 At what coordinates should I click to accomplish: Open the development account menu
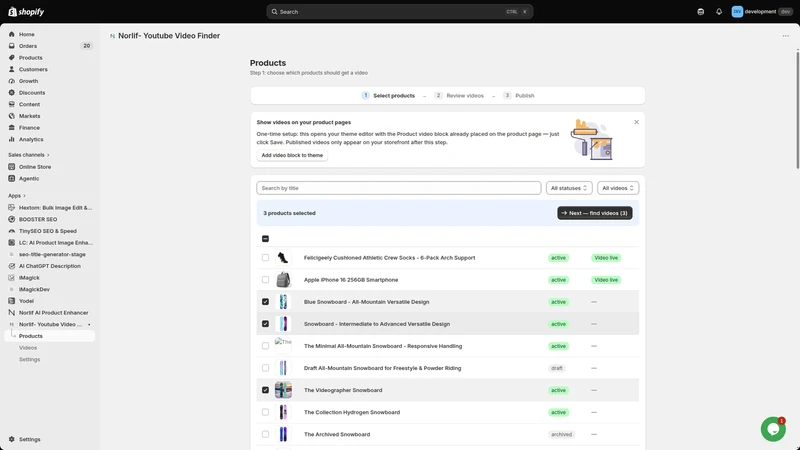point(761,12)
